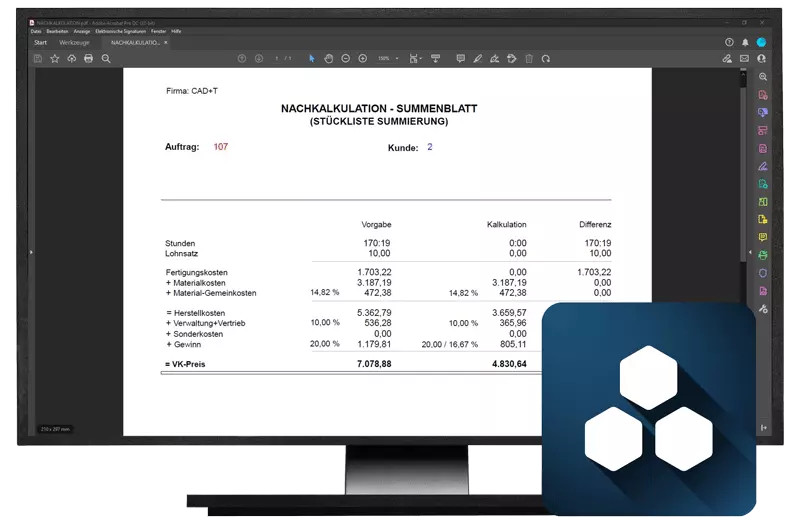Go to the Start tab
Image resolution: width=800 pixels, height=530 pixels.
pyautogui.click(x=40, y=43)
